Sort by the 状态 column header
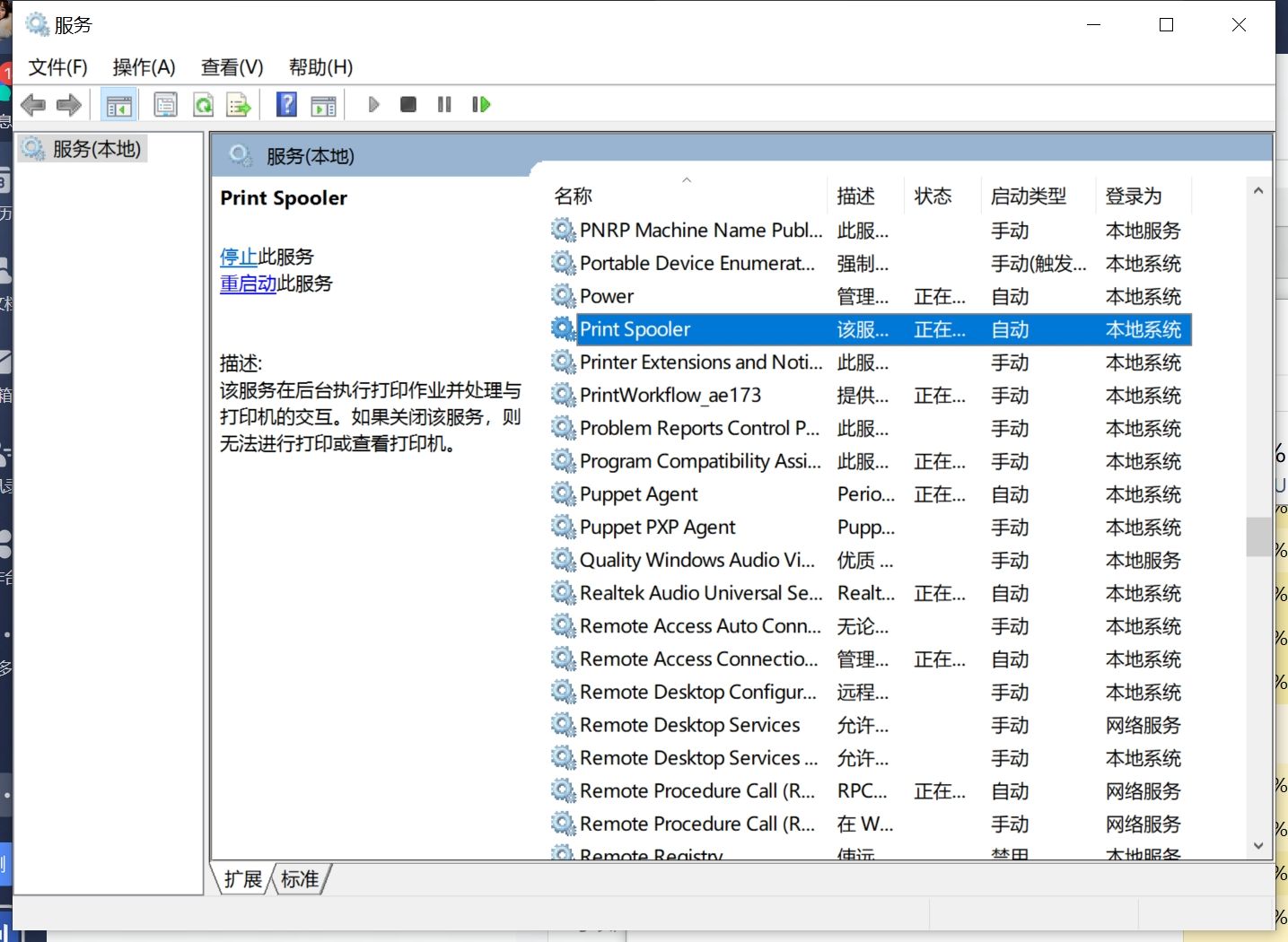This screenshot has height=942, width=1288. point(942,196)
